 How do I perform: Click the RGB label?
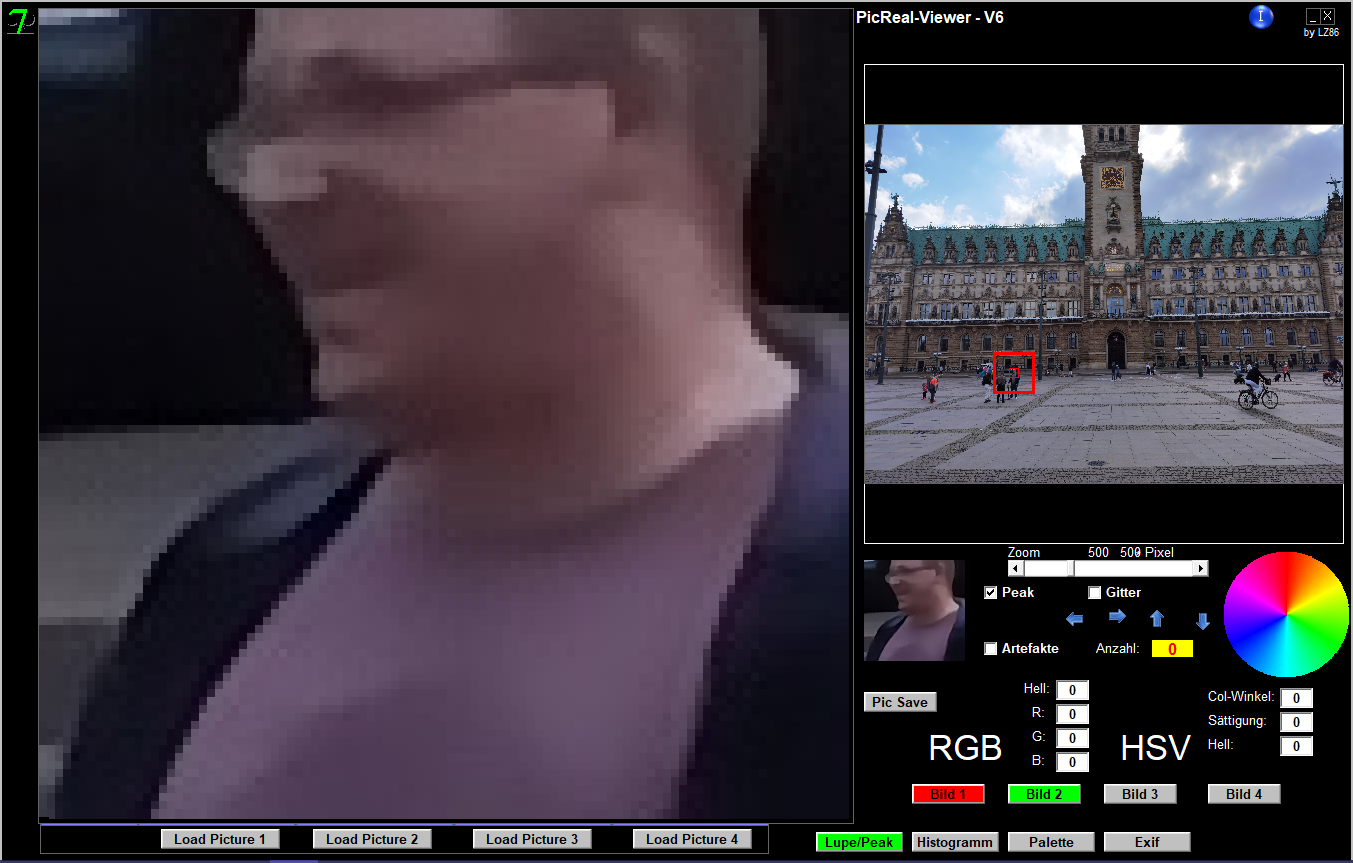tap(965, 748)
